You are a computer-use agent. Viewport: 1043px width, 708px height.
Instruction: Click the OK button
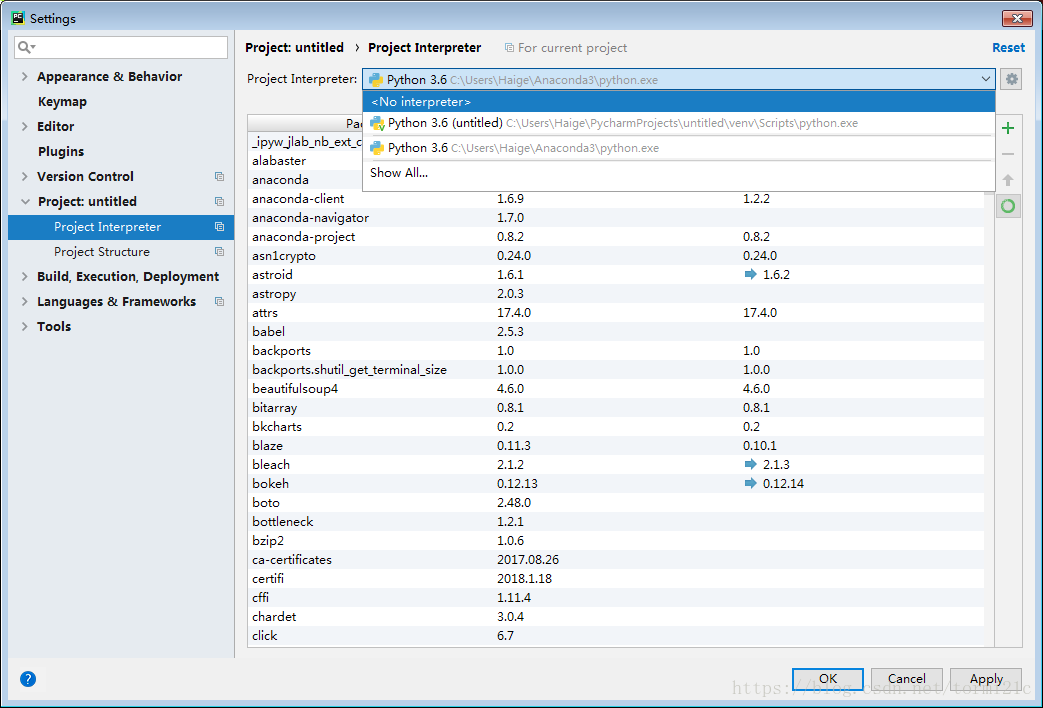[x=827, y=679]
